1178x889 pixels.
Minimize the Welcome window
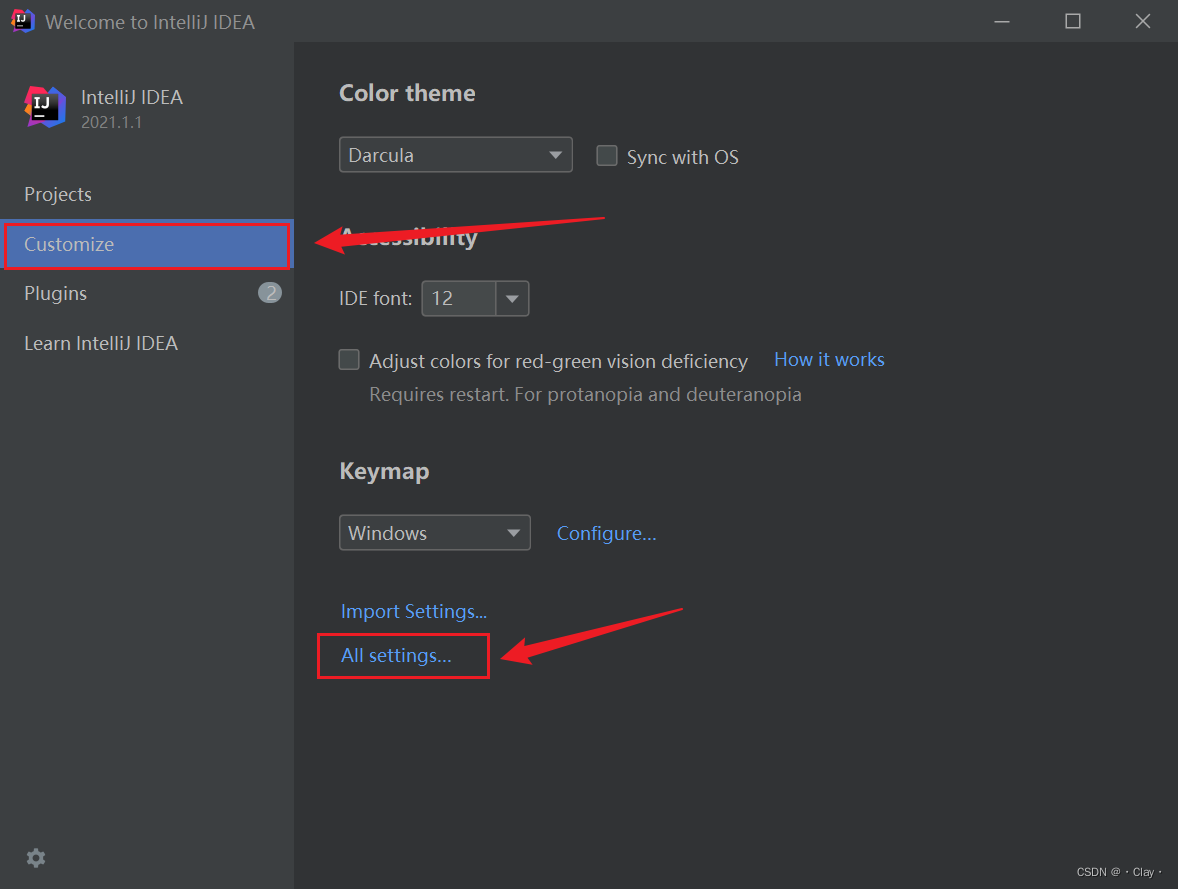coord(1001,21)
